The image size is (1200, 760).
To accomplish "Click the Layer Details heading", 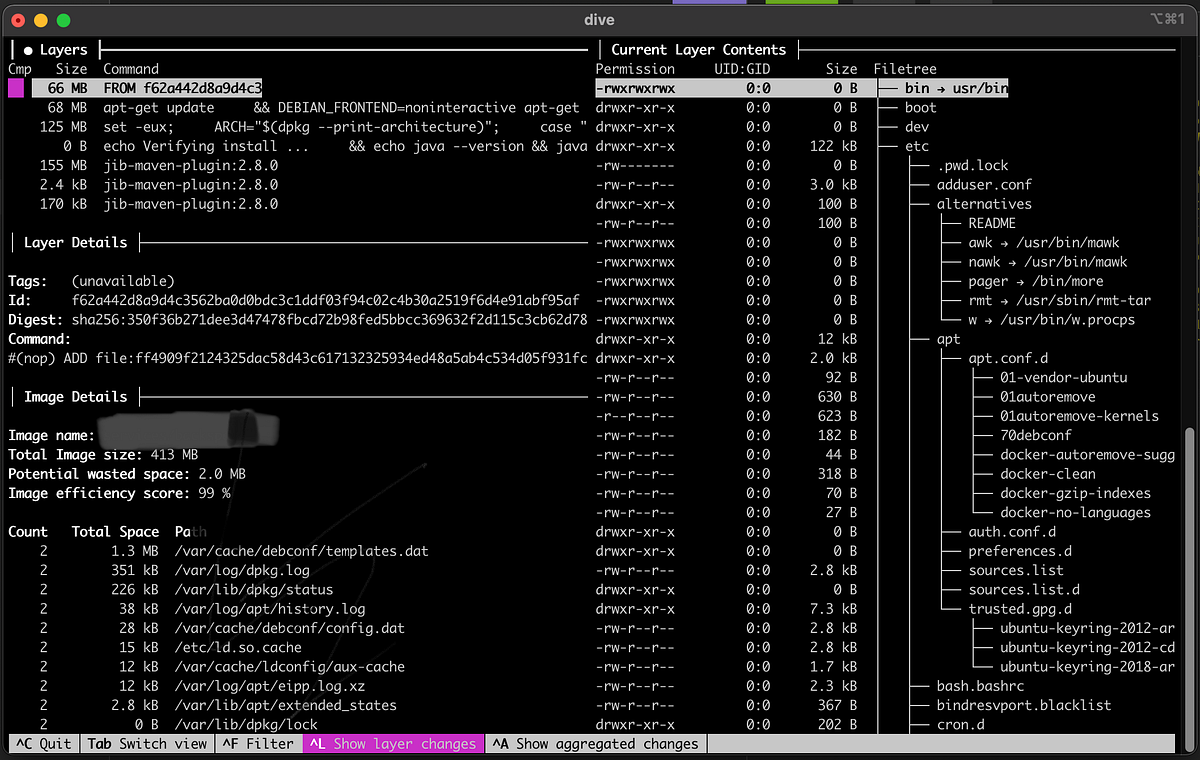I will click(75, 242).
